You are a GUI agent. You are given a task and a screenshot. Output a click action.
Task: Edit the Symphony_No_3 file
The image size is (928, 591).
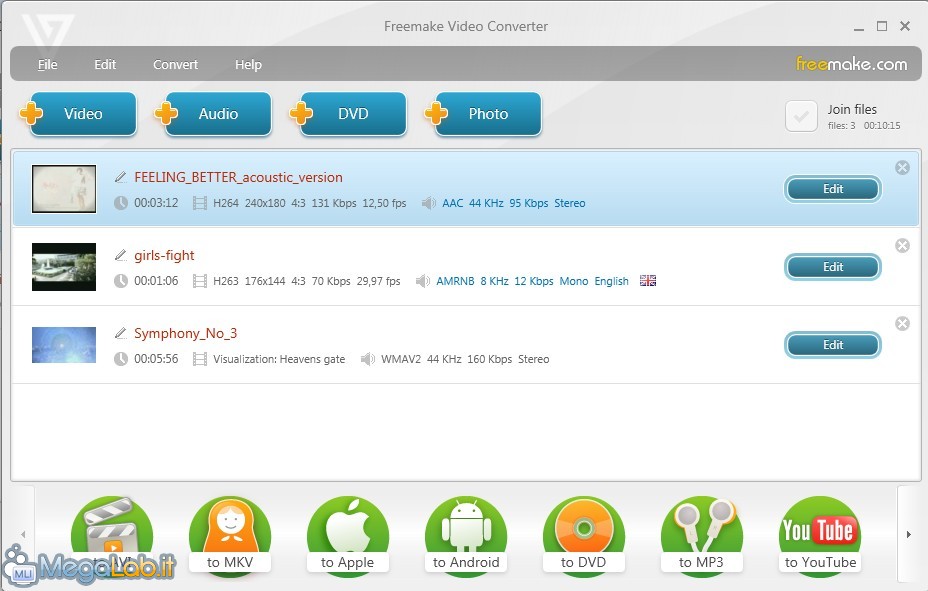click(x=833, y=345)
